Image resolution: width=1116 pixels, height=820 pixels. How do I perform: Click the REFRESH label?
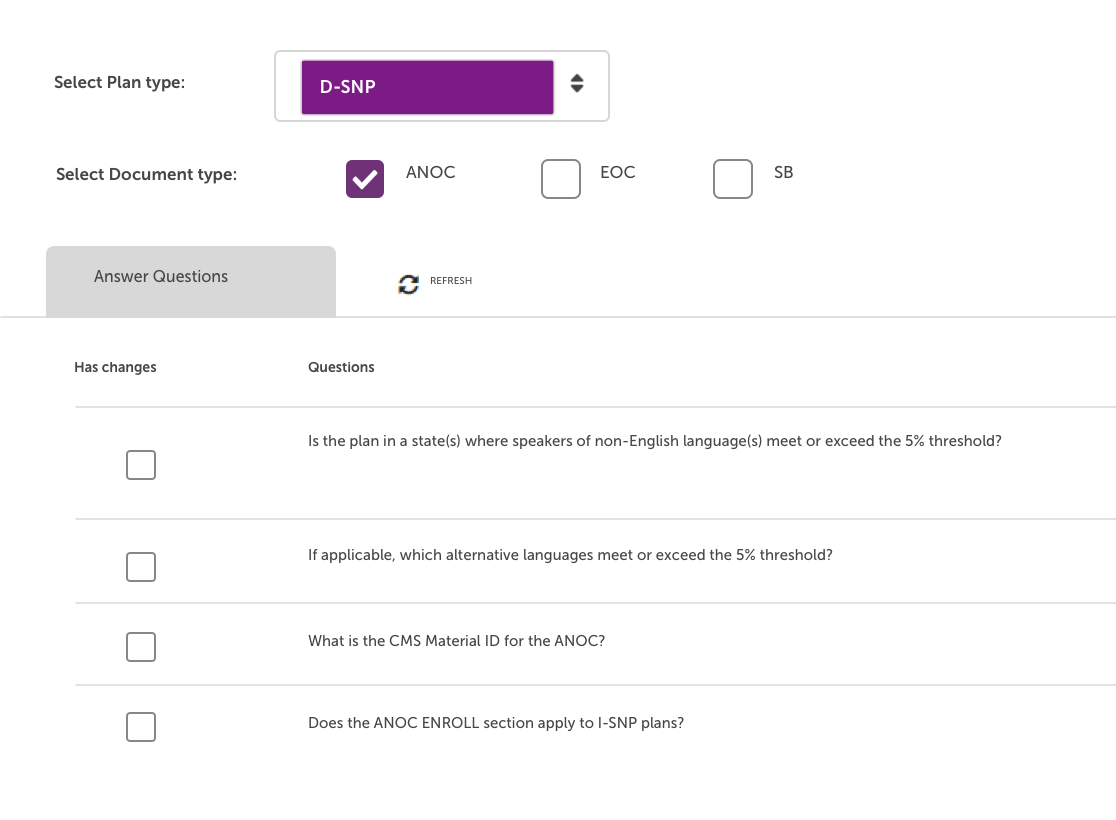(x=451, y=280)
